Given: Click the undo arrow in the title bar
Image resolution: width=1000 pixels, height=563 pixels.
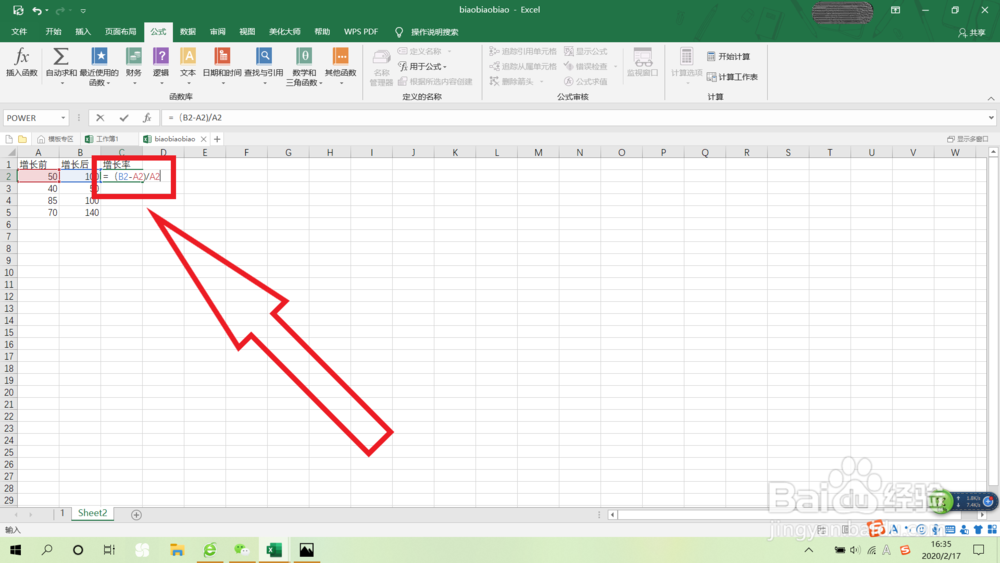Looking at the screenshot, I should 37,10.
